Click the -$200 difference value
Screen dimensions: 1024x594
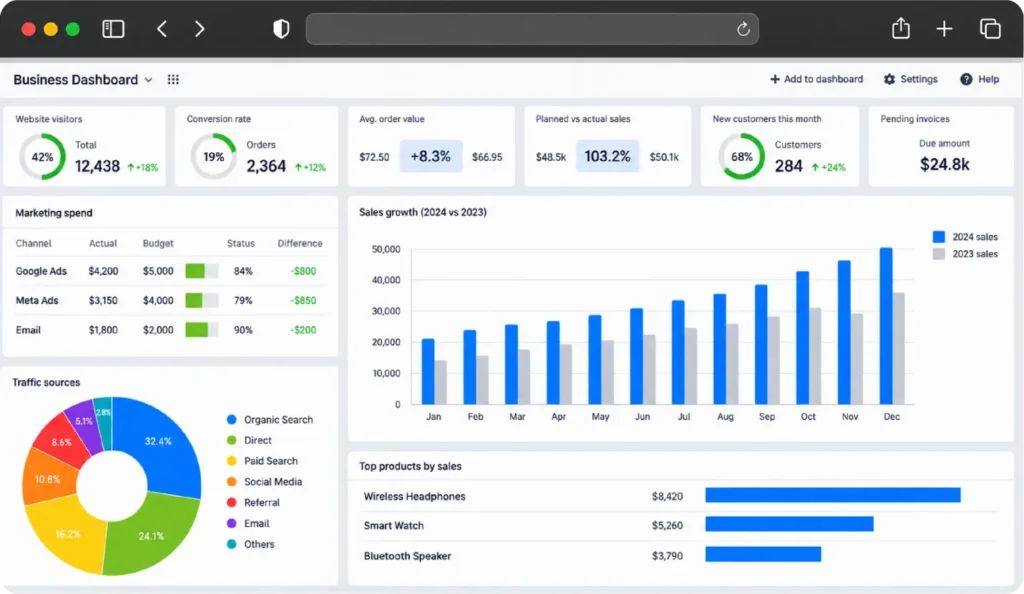303,330
